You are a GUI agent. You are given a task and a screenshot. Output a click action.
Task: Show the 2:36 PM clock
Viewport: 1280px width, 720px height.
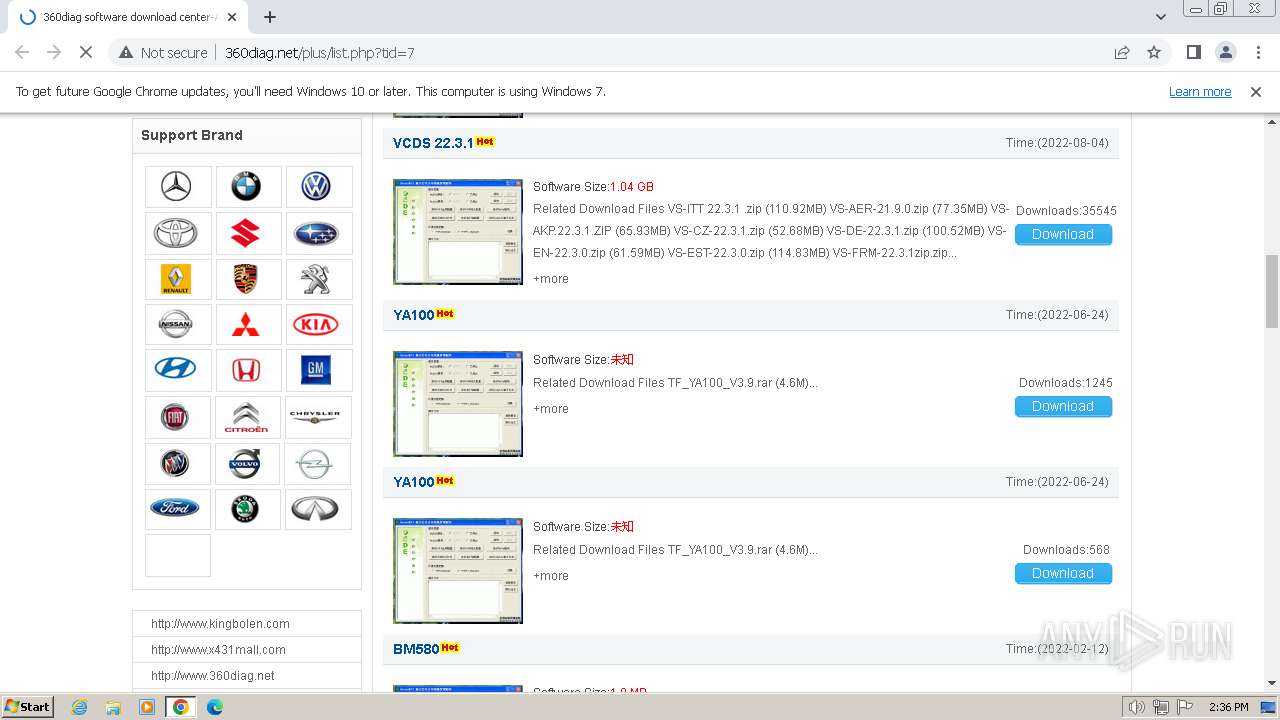1228,707
